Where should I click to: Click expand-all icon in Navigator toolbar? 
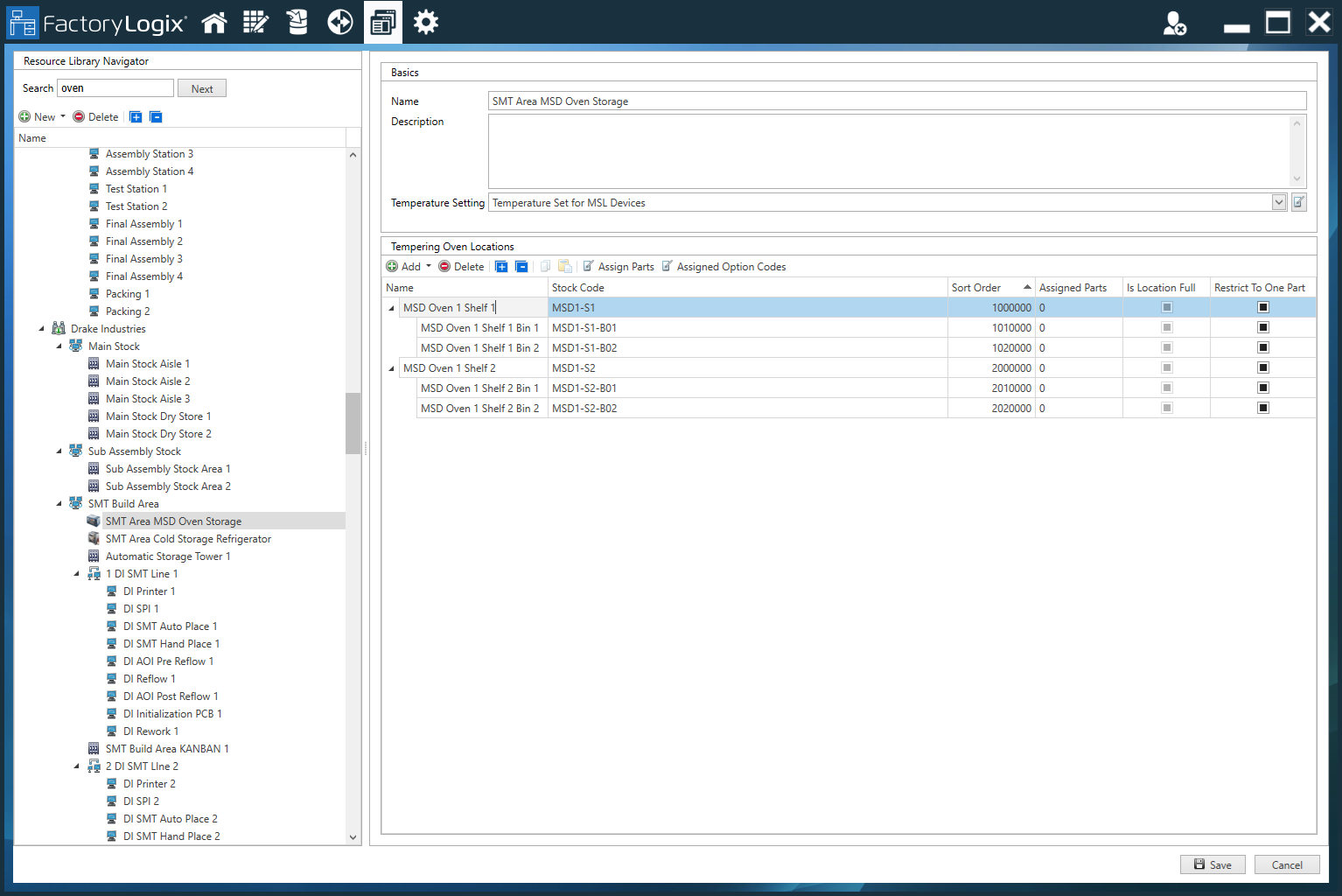[x=136, y=117]
